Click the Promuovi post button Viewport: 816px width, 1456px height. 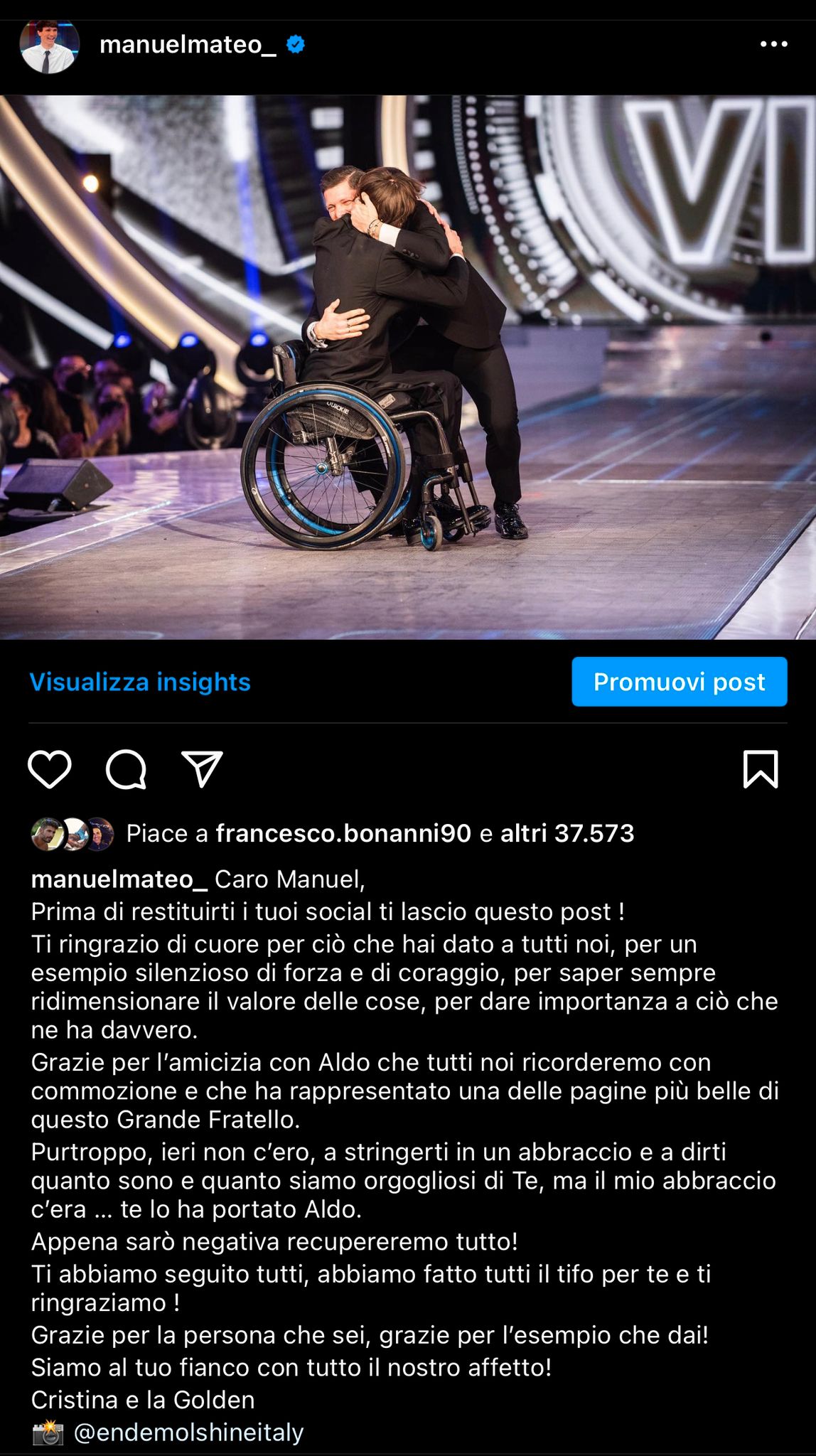680,682
